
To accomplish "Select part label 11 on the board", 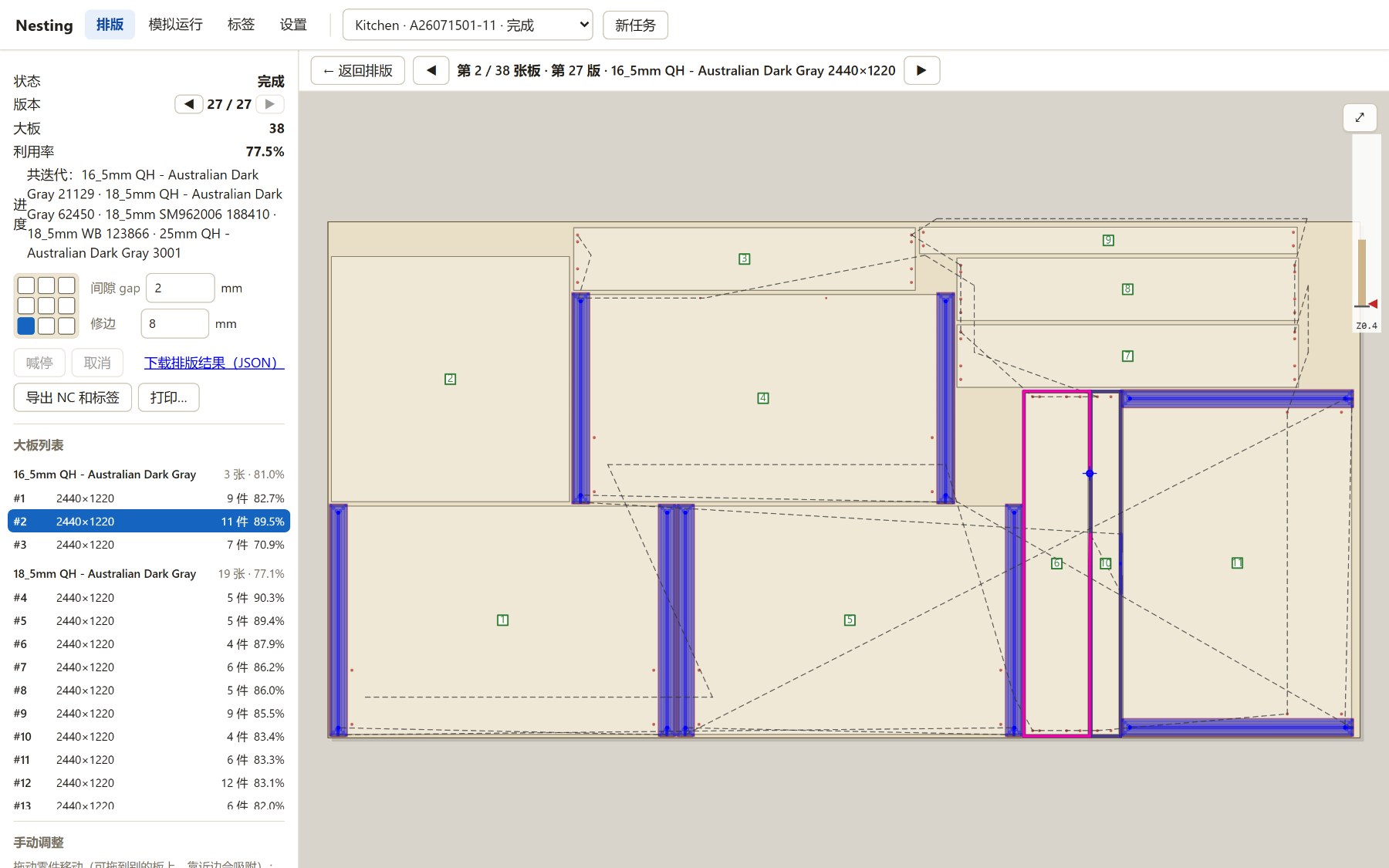I will point(1237,563).
